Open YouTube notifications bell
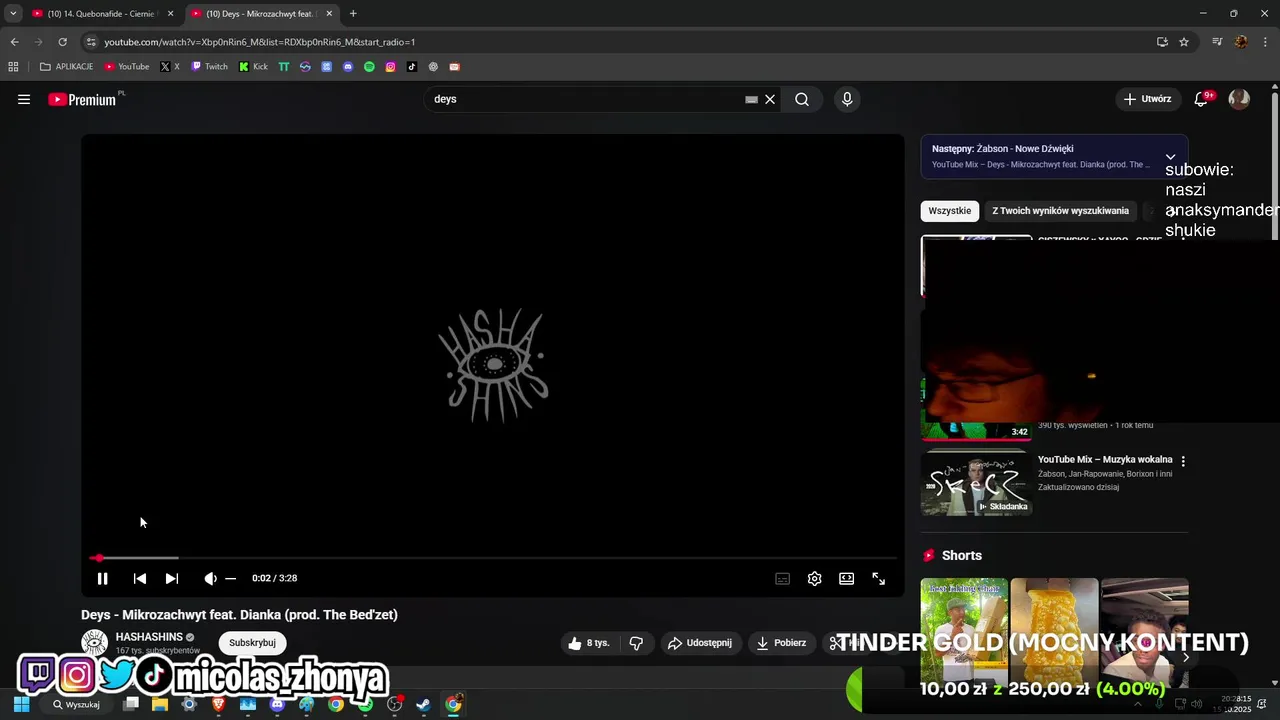Image resolution: width=1280 pixels, height=720 pixels. point(1203,99)
